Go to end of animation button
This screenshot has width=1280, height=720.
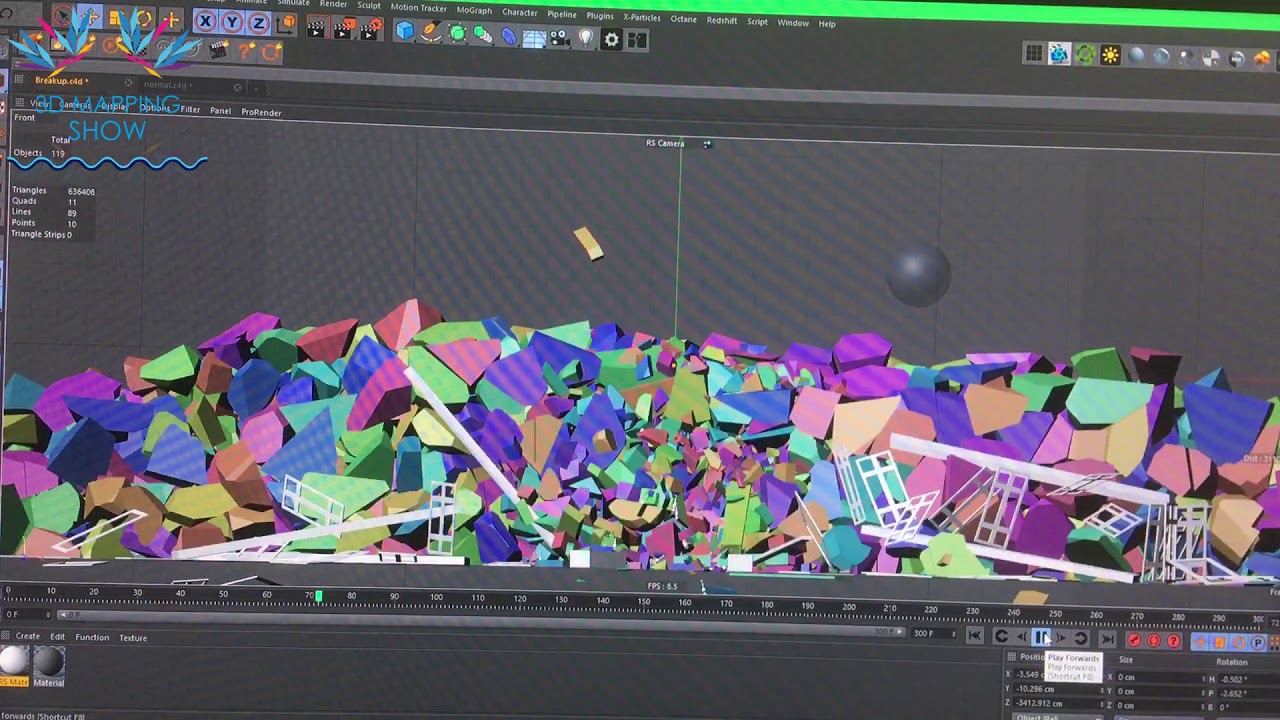(x=1107, y=639)
